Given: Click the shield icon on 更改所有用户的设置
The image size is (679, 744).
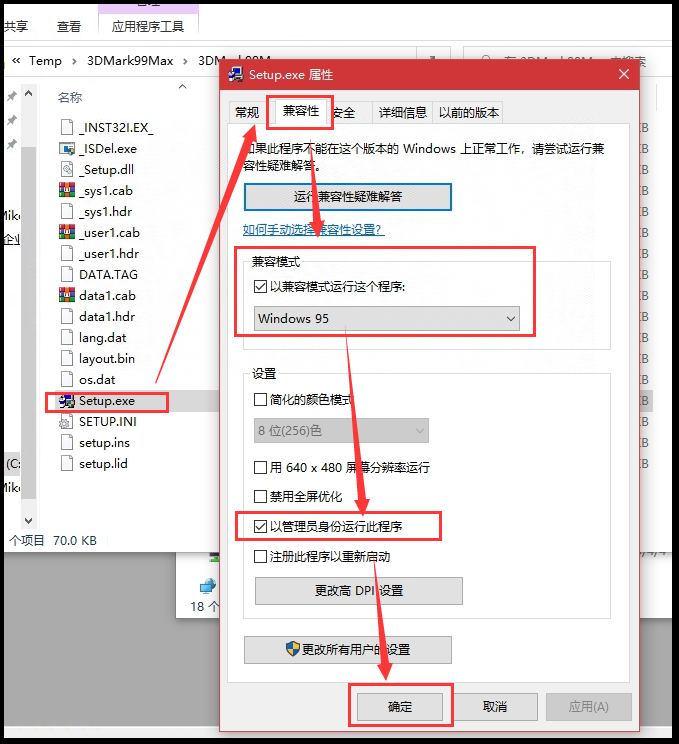Looking at the screenshot, I should tap(294, 649).
